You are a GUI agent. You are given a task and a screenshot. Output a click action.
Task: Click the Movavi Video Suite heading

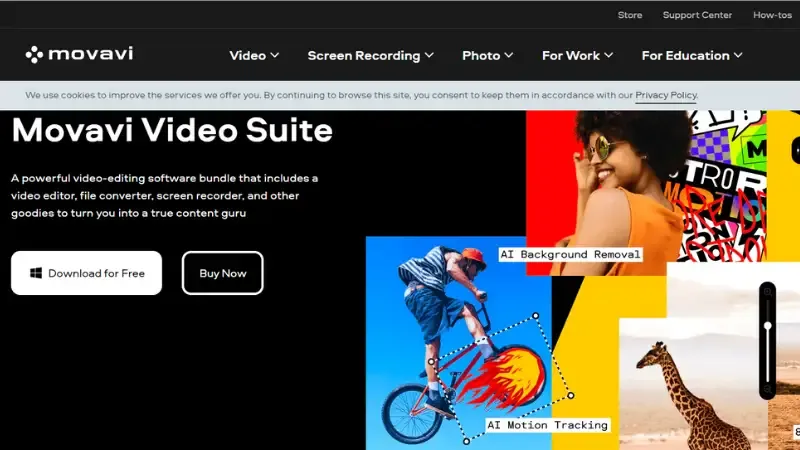(x=172, y=130)
